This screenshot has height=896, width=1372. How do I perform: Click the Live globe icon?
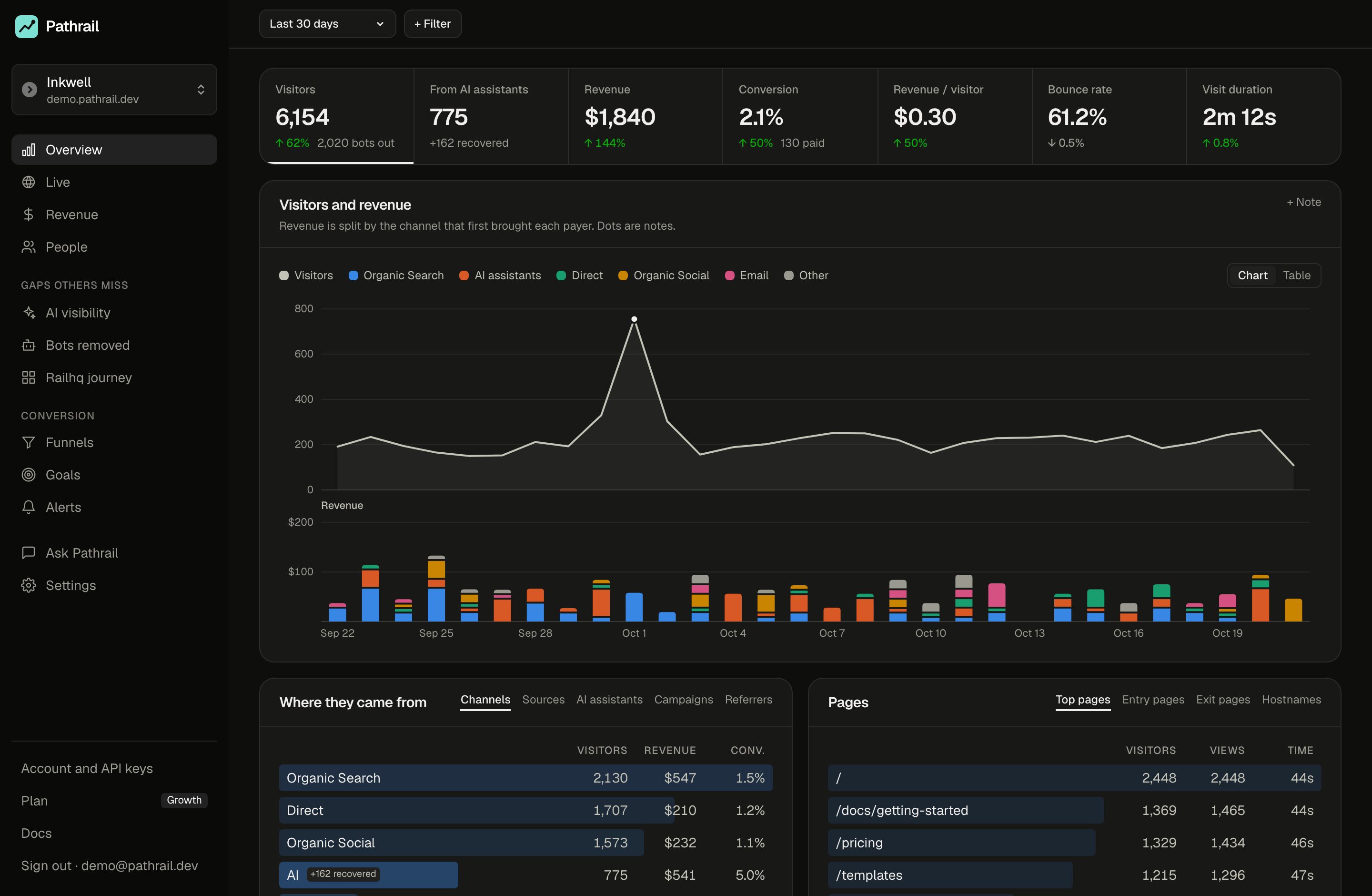click(x=28, y=182)
